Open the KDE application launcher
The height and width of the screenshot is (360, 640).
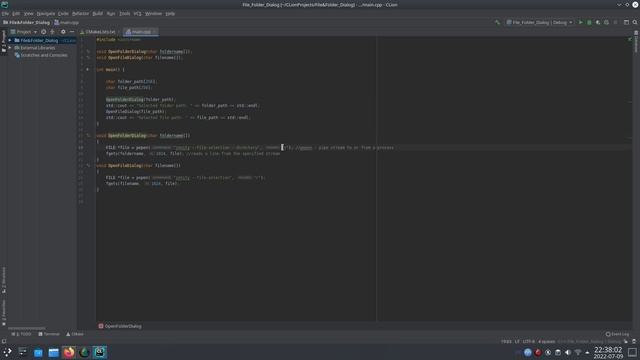click(x=7, y=352)
